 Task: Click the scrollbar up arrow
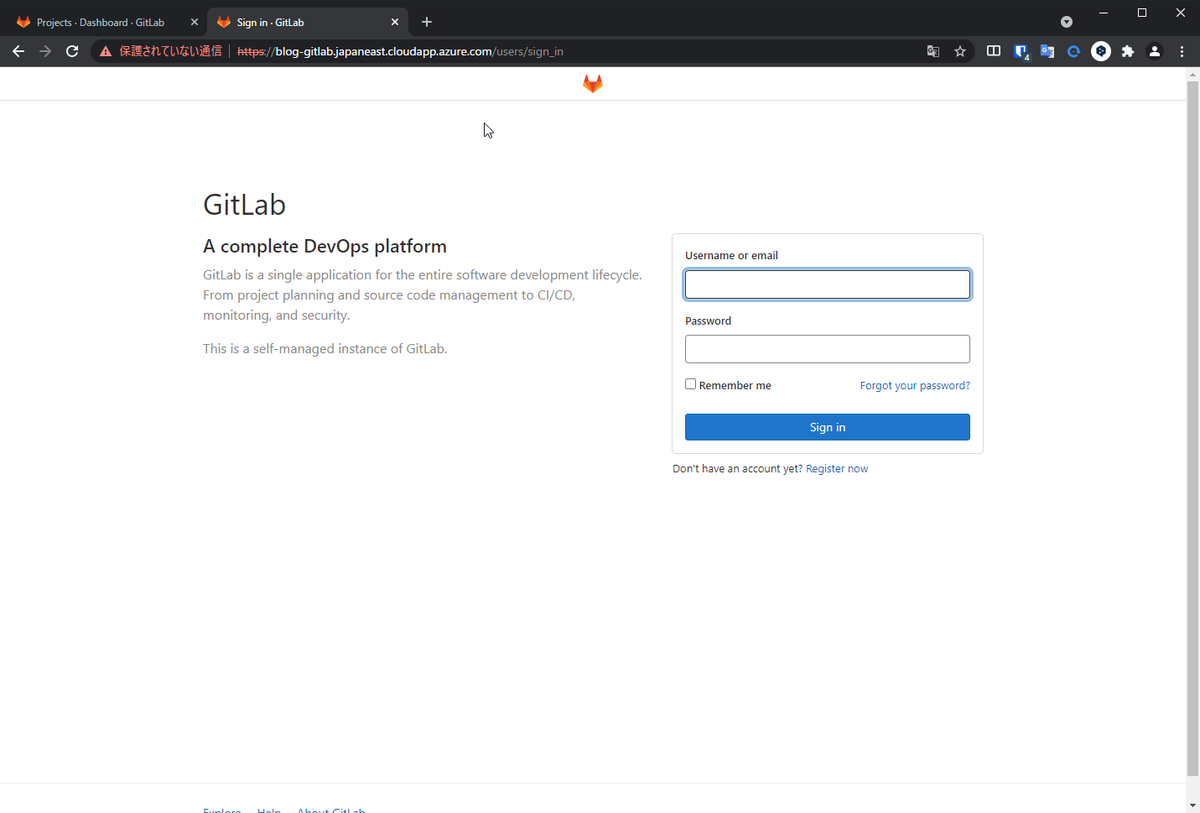[1192, 75]
